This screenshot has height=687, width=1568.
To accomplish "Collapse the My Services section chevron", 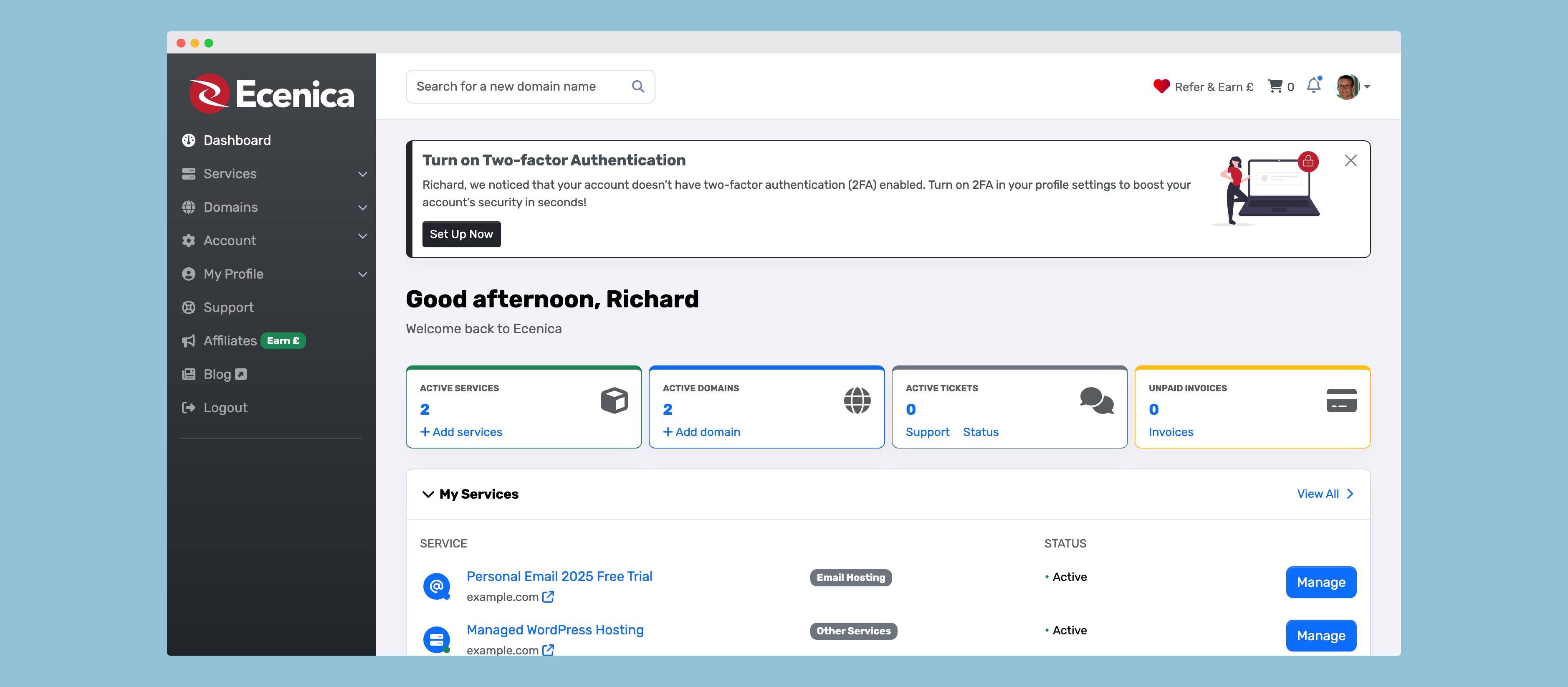I will (428, 494).
